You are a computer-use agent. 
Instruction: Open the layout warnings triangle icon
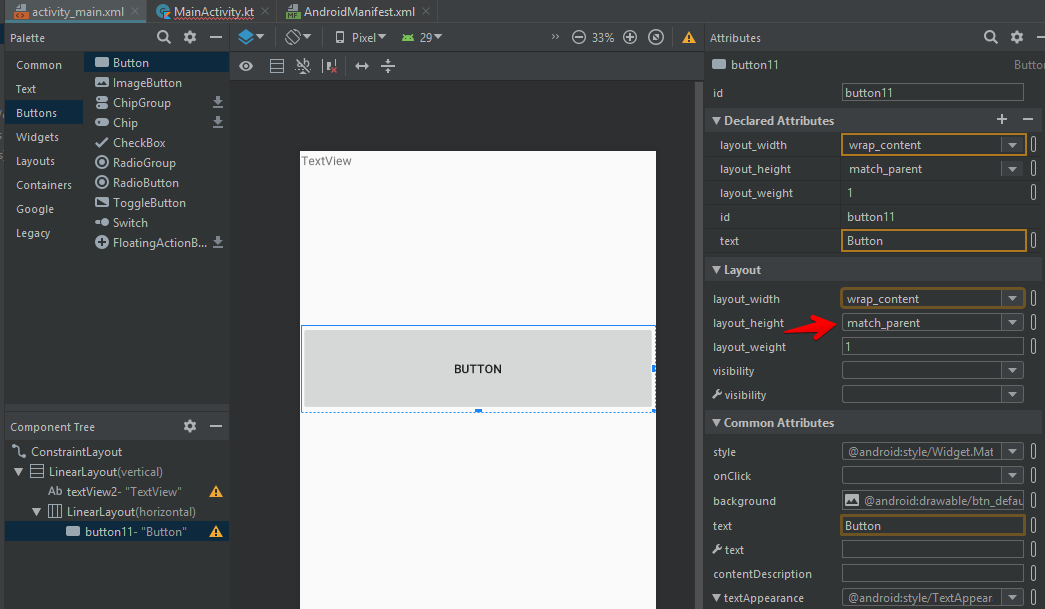pos(689,37)
